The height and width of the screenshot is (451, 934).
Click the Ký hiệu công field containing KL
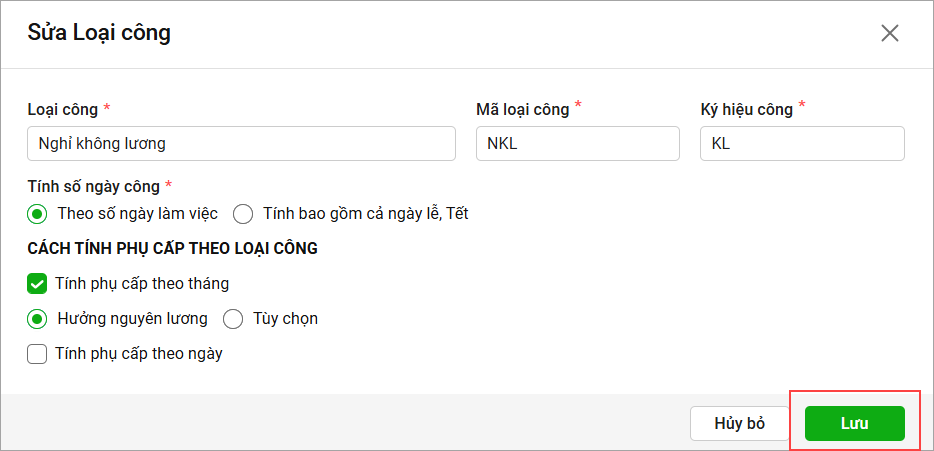tap(802, 143)
